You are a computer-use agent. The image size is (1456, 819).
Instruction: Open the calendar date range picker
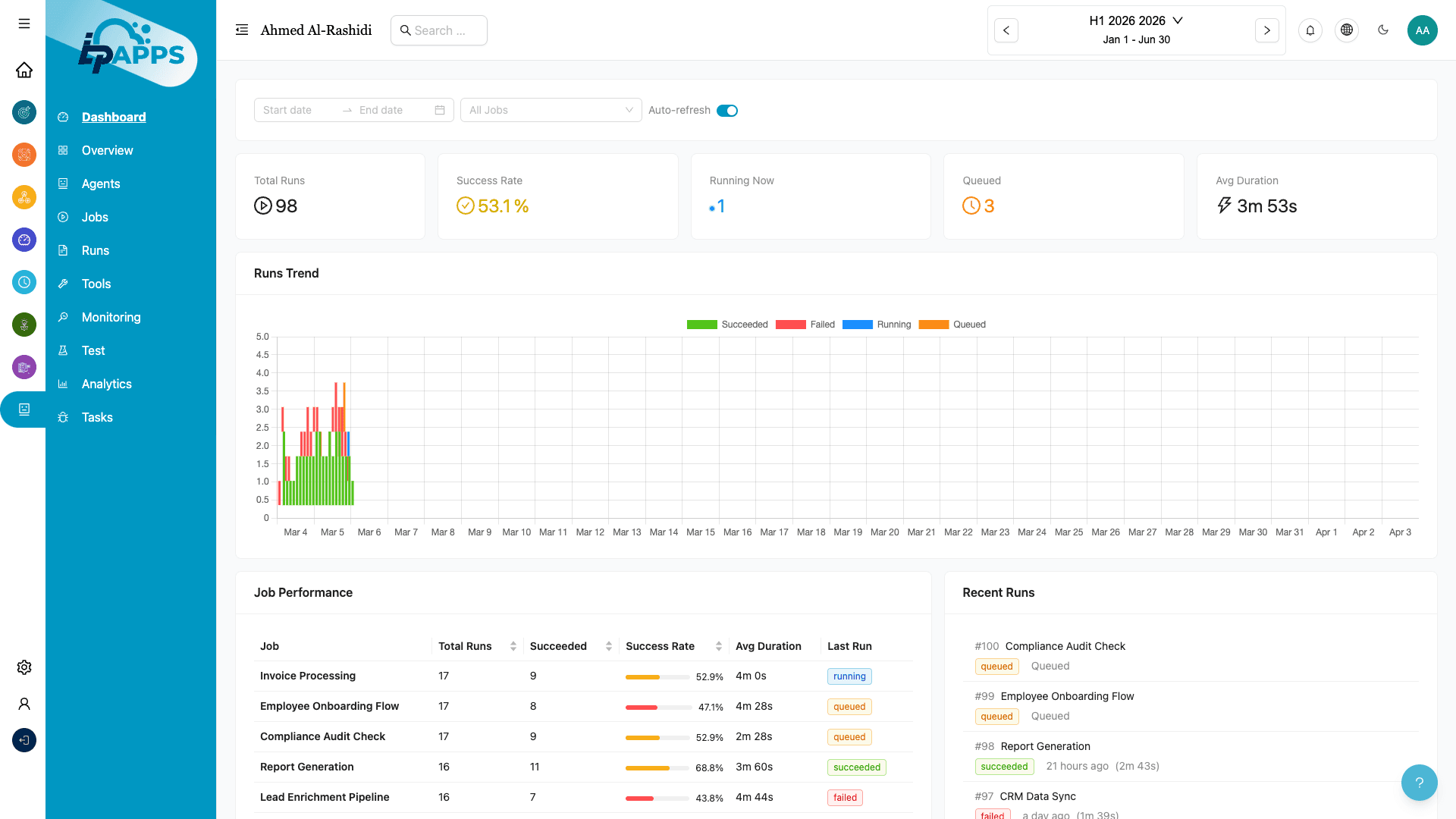440,110
